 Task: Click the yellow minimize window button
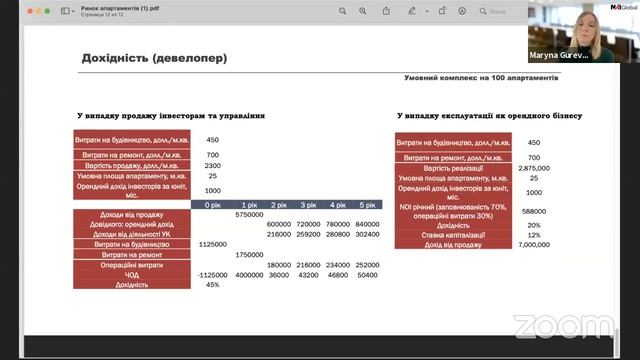tap(38, 11)
